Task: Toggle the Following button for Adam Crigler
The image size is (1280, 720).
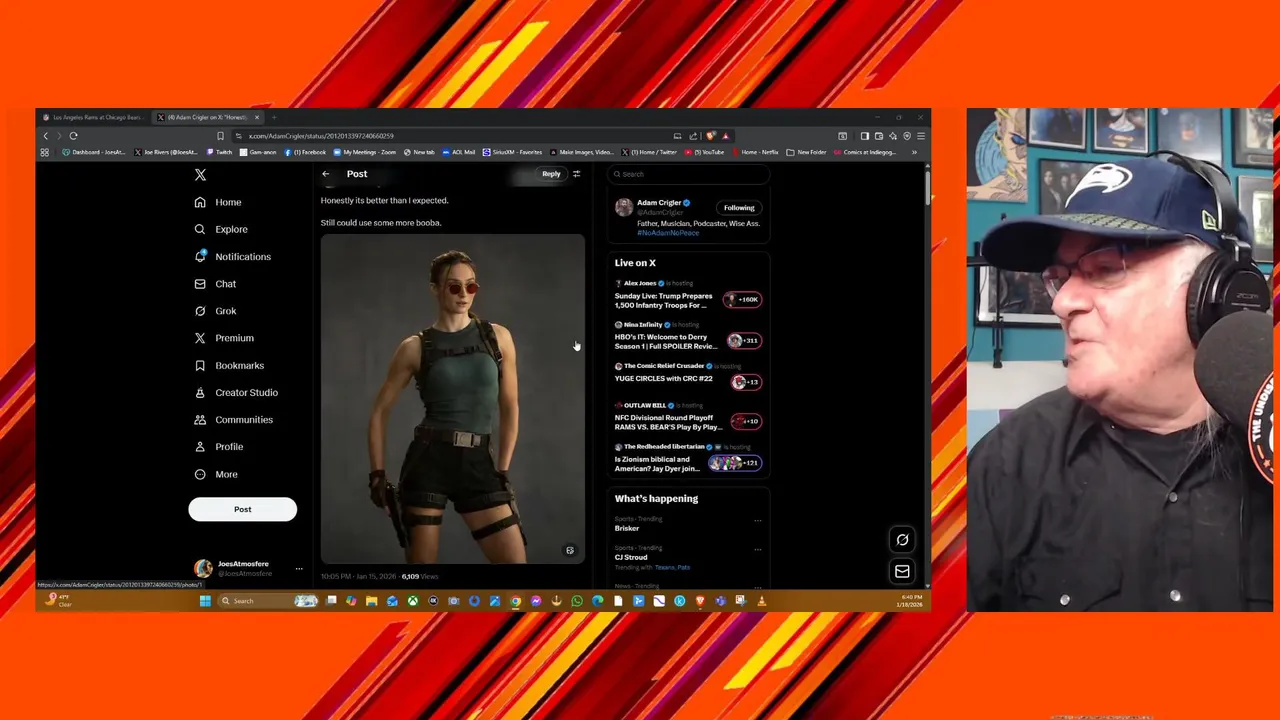Action: click(739, 208)
